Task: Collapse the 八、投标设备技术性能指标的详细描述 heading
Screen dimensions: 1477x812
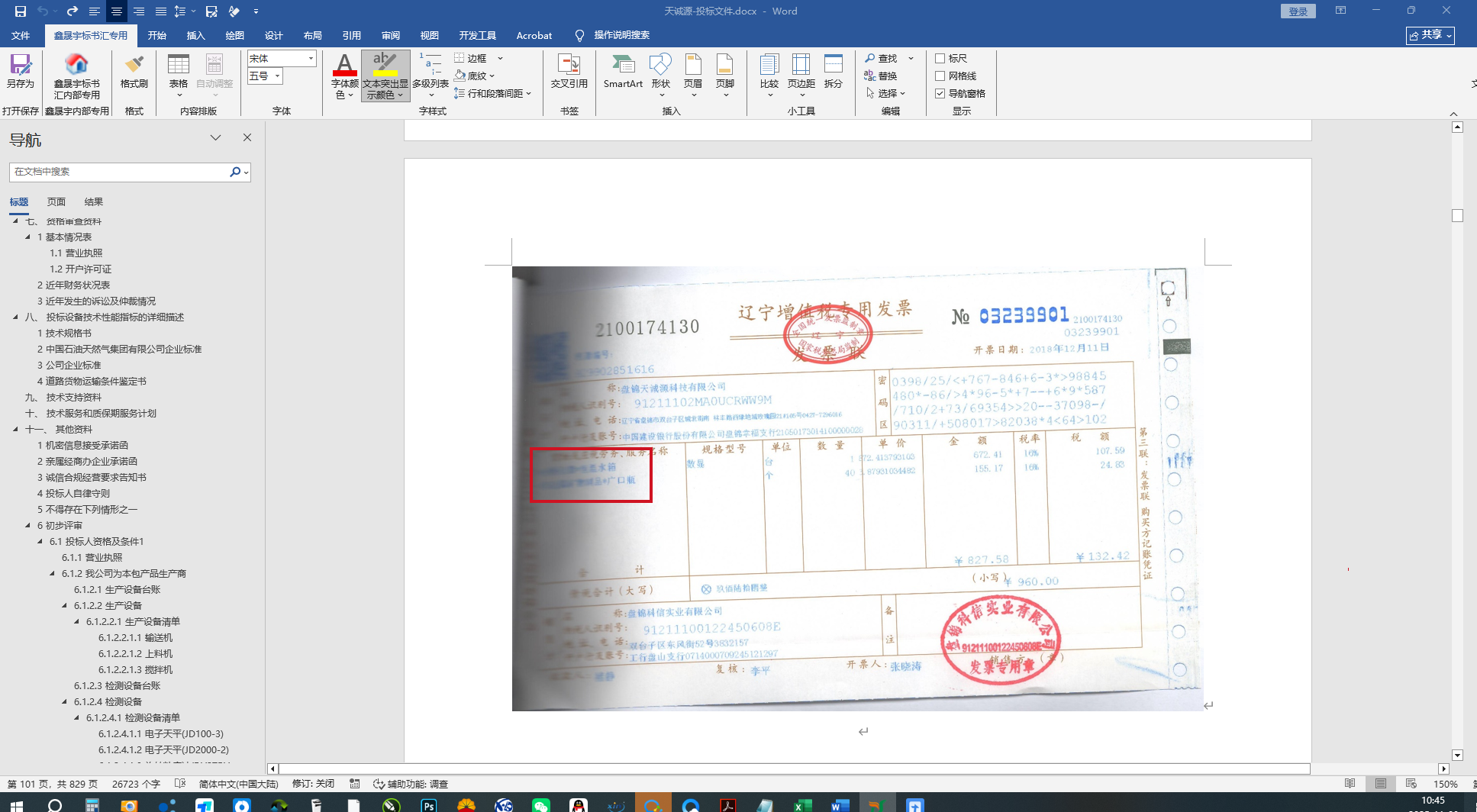Action: pyautogui.click(x=15, y=317)
